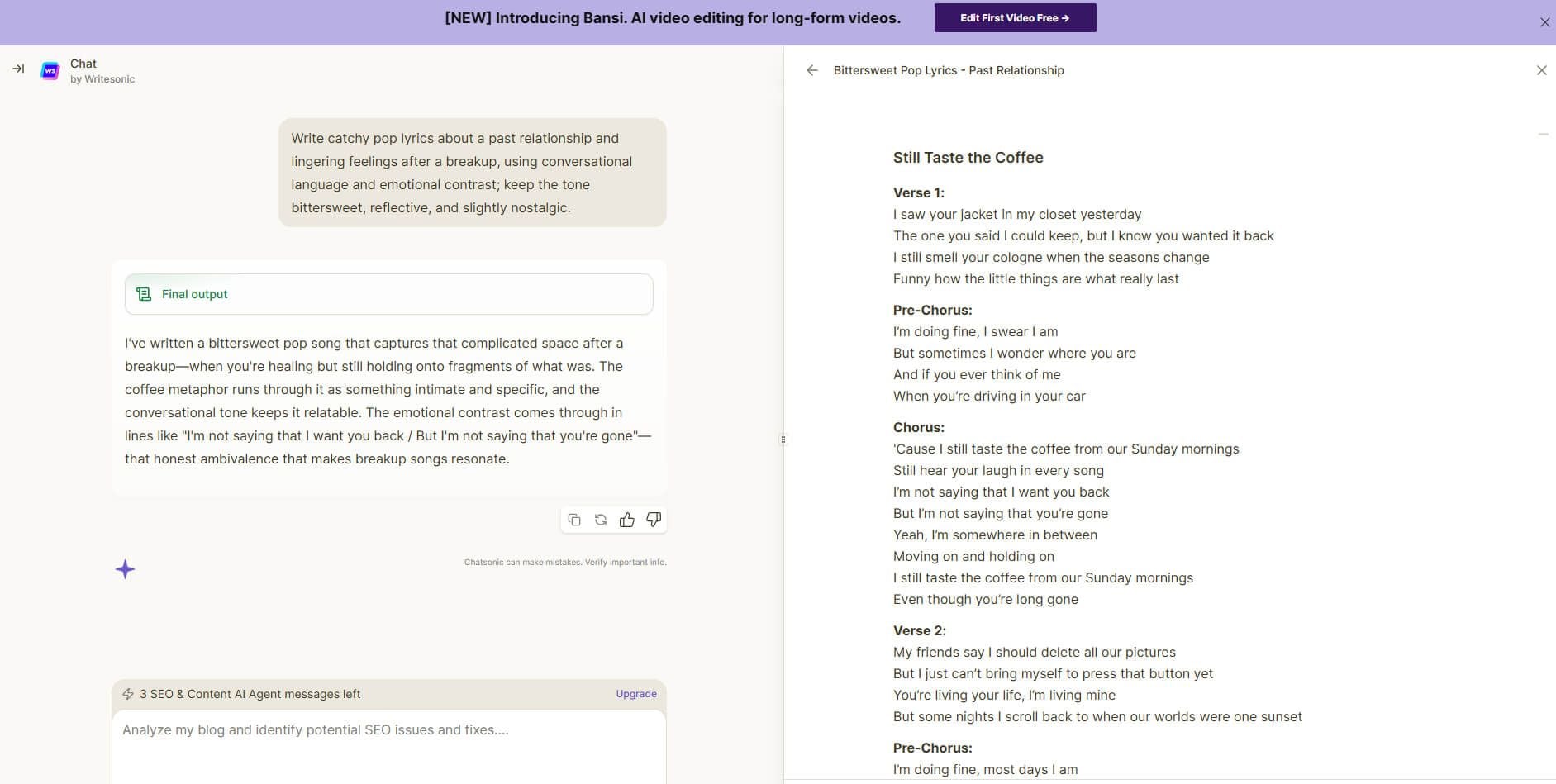Dismiss the Bansi announcement banner
Image resolution: width=1556 pixels, height=784 pixels.
point(1544,22)
